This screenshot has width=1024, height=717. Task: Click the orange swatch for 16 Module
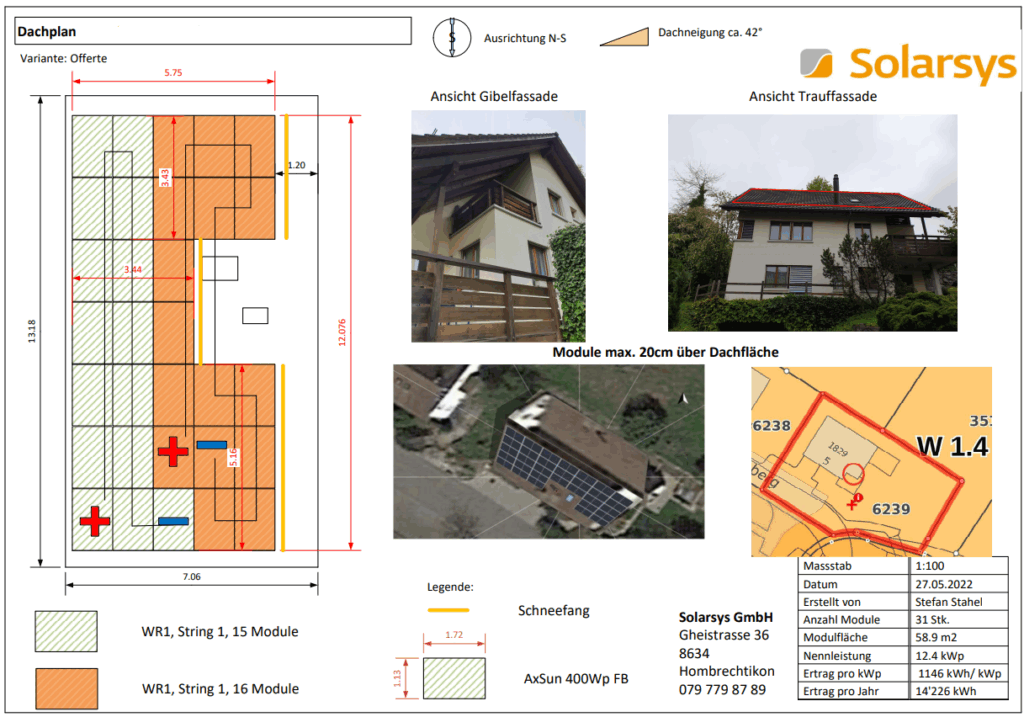(x=67, y=688)
